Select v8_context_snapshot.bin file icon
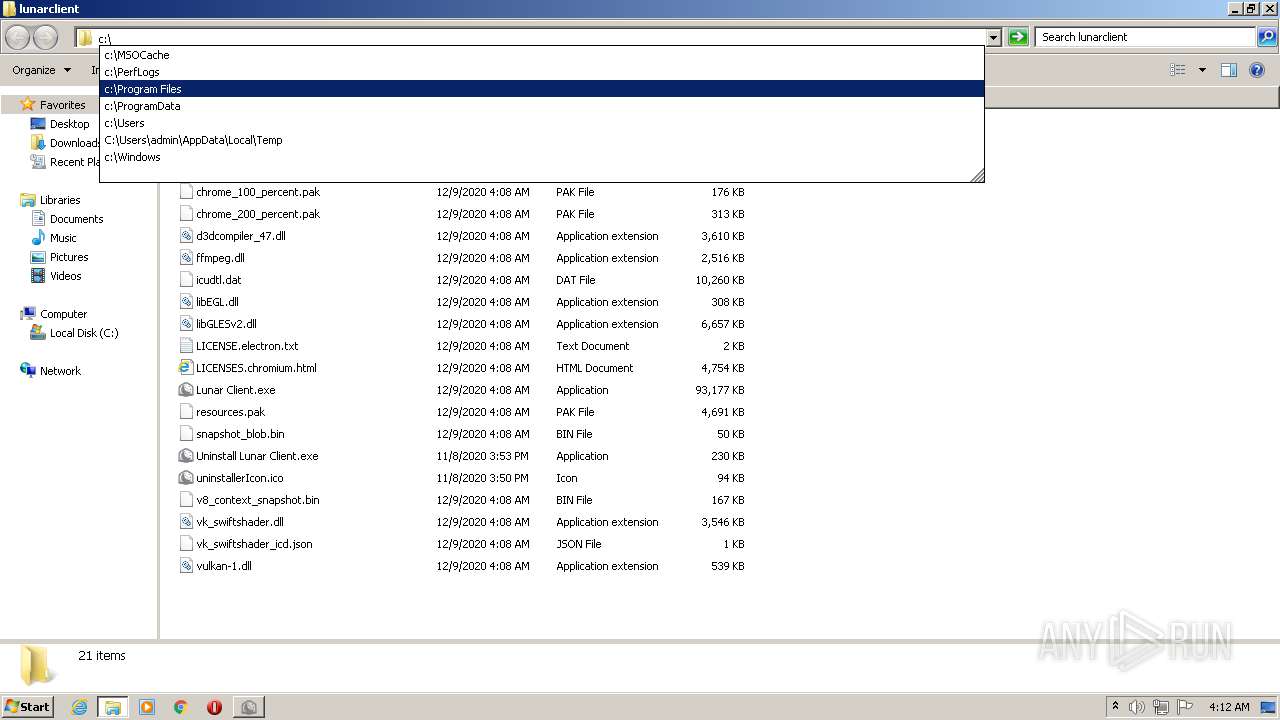The image size is (1280, 720). (x=186, y=500)
